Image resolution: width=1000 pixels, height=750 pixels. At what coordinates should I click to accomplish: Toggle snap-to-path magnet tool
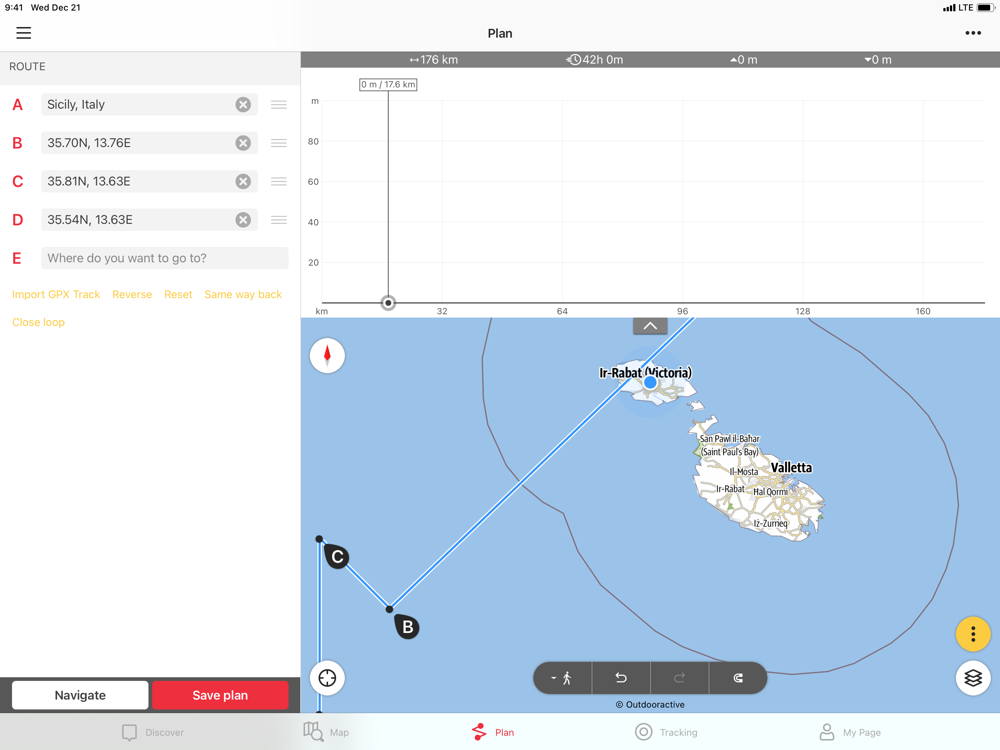[738, 678]
